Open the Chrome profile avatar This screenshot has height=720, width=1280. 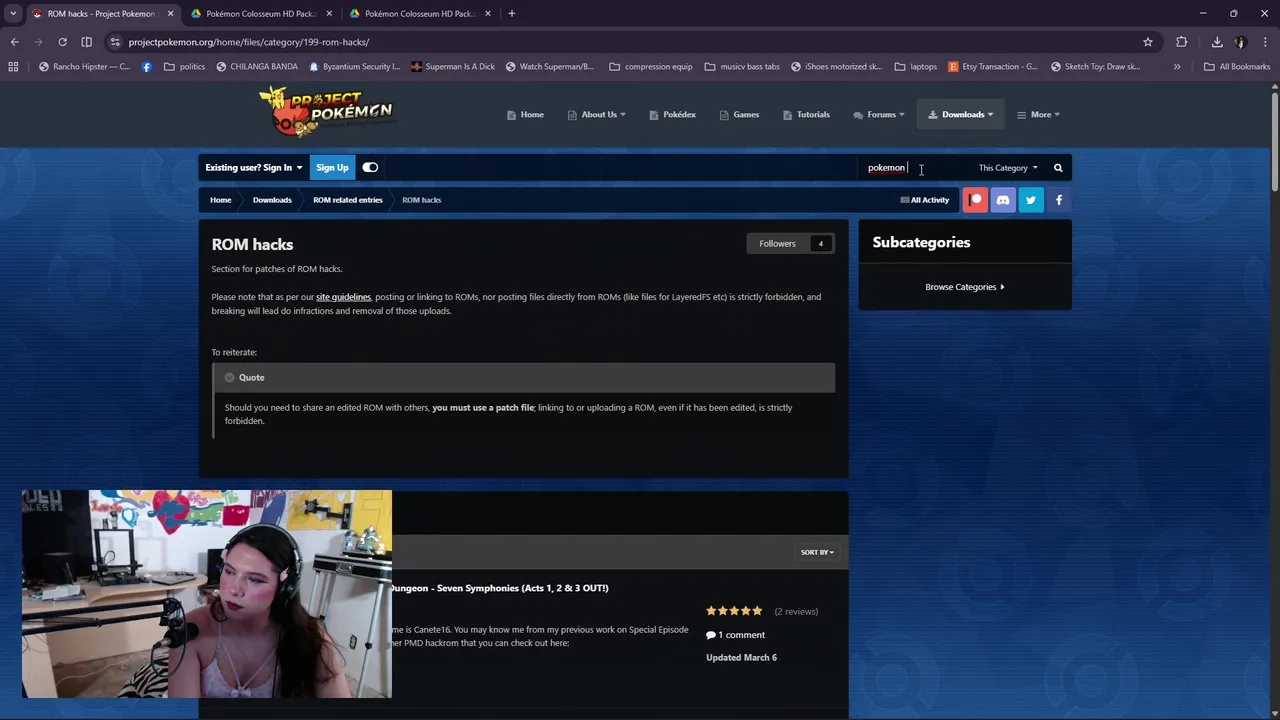(1241, 42)
